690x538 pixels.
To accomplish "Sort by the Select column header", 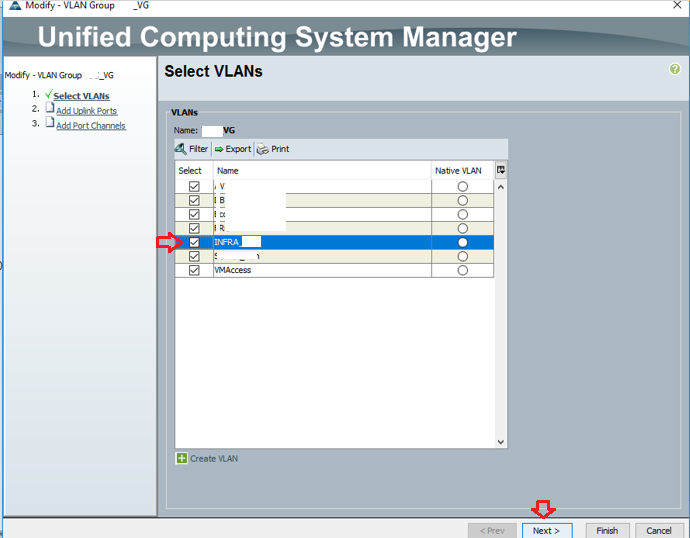I will tap(194, 170).
